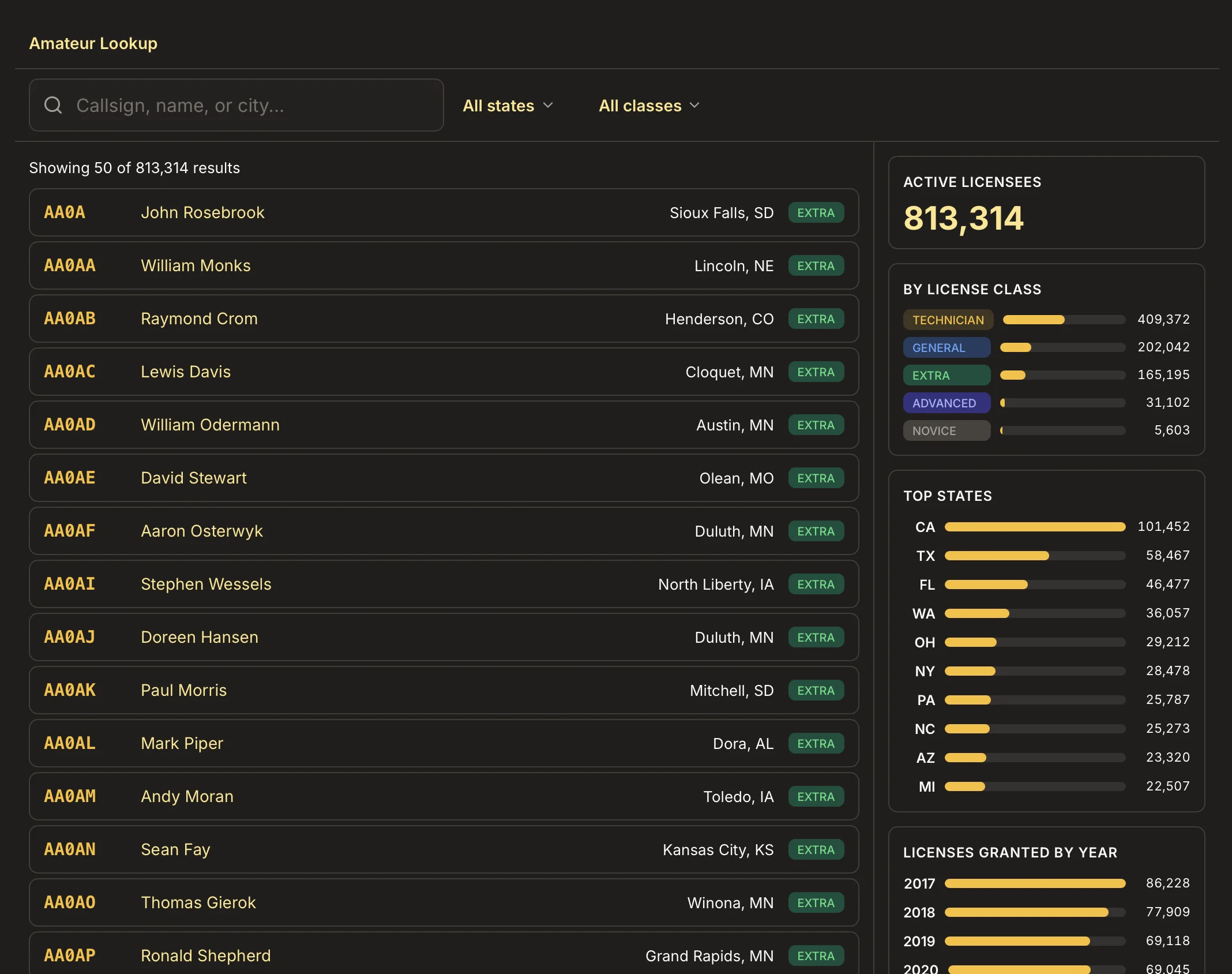This screenshot has width=1232, height=974.
Task: Click the ADVANCED class badge
Action: click(x=946, y=403)
